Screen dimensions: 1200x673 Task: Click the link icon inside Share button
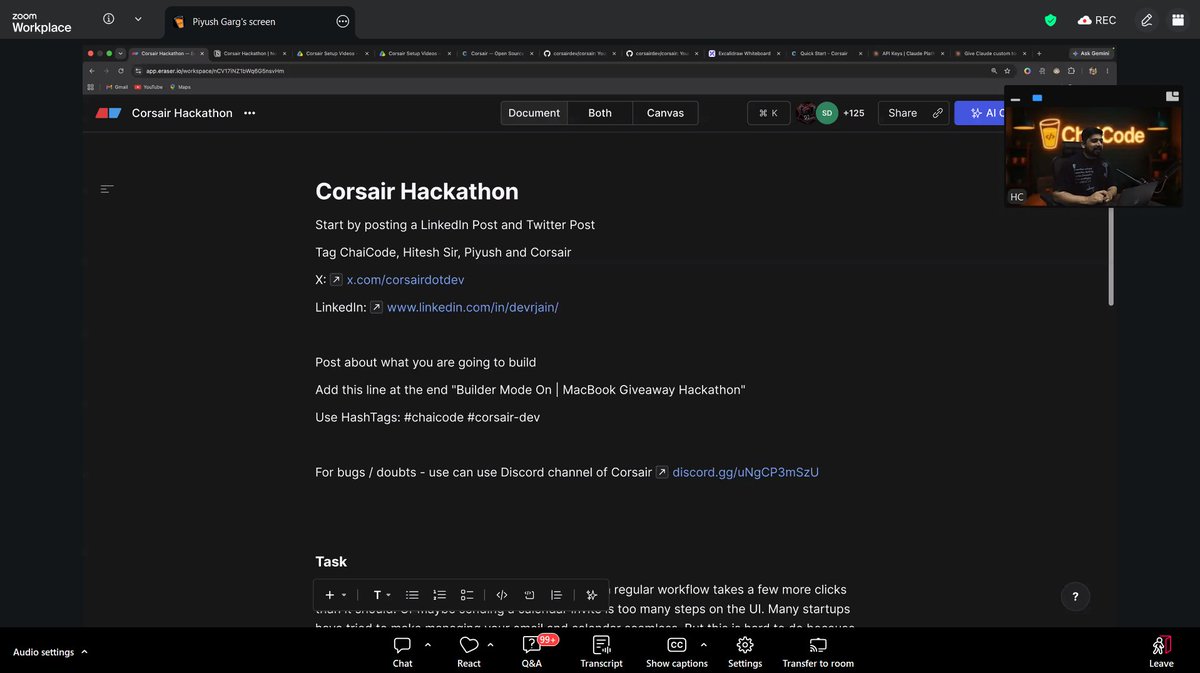coord(937,113)
